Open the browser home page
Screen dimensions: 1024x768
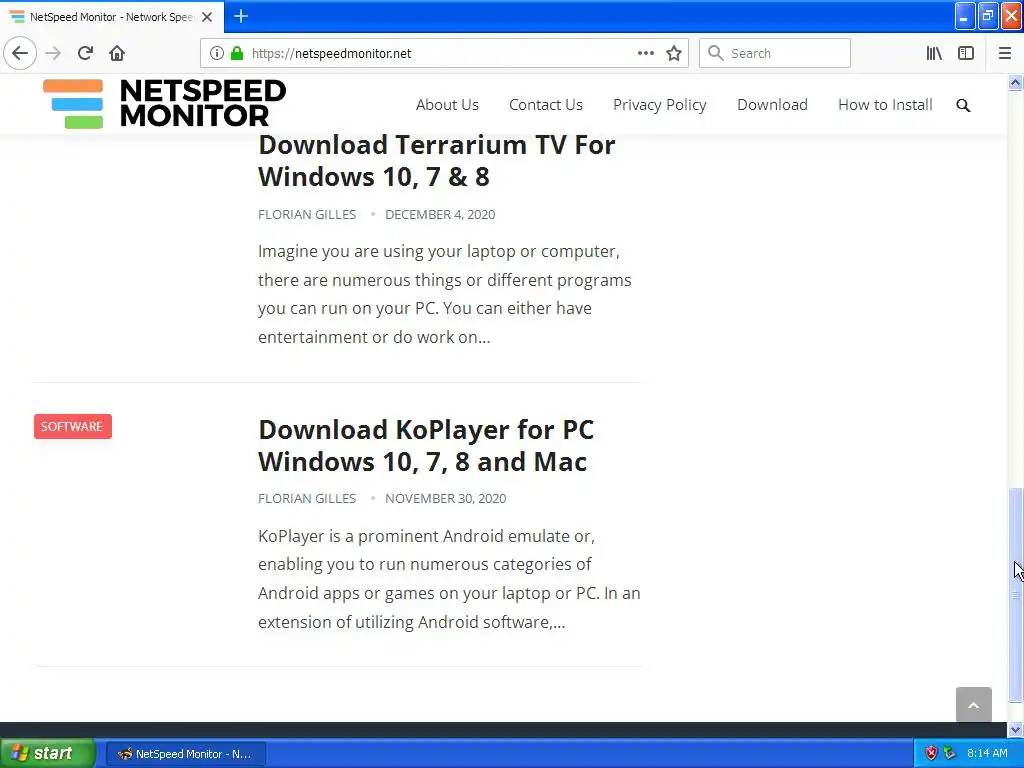[x=117, y=53]
